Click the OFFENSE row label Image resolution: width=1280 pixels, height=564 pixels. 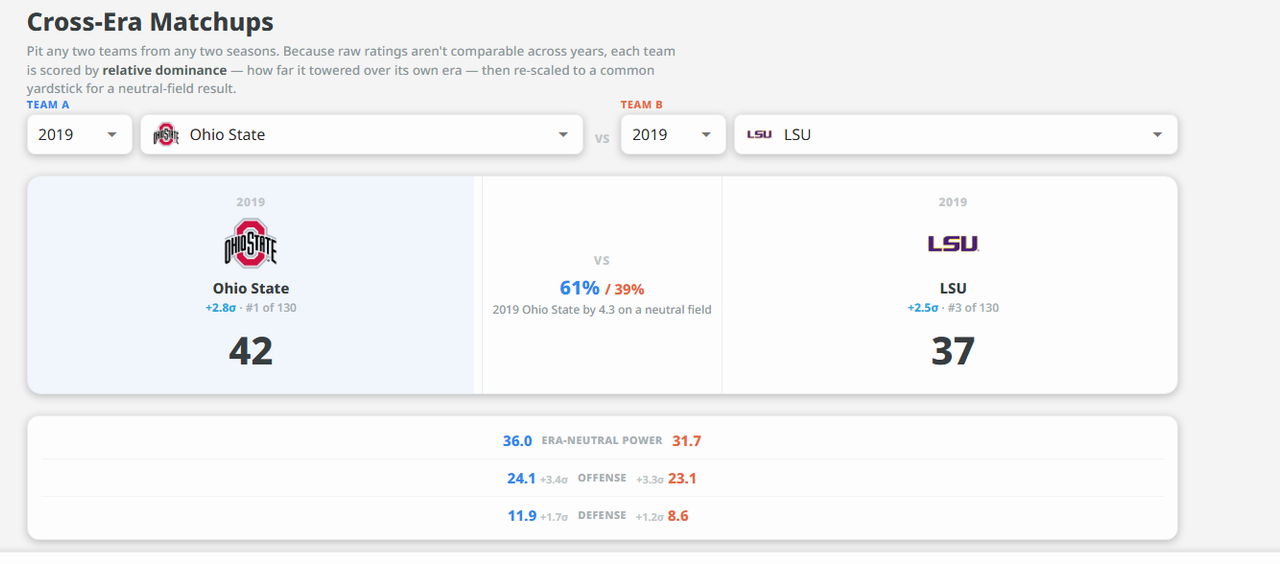[602, 478]
